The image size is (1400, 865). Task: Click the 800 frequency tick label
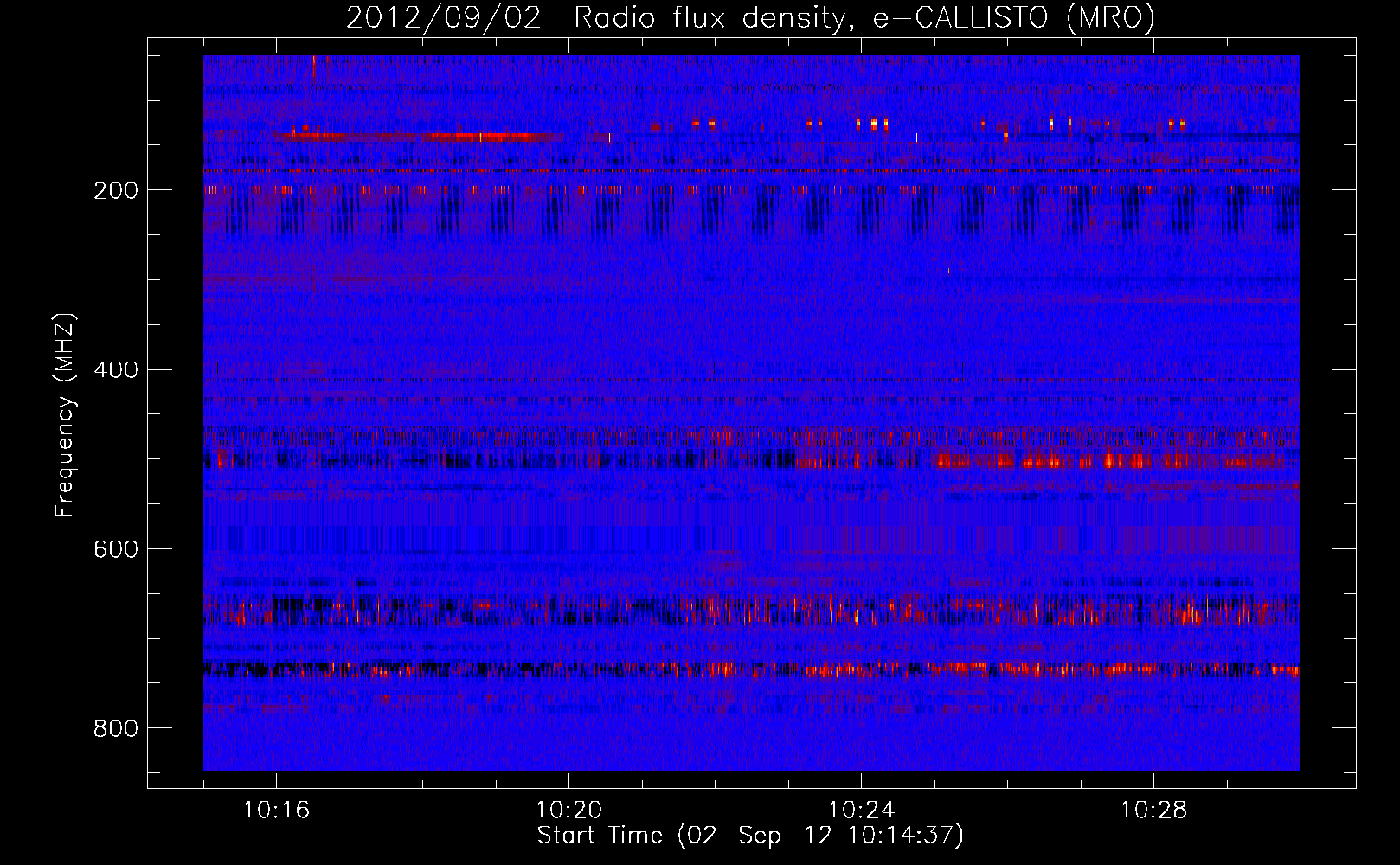coord(116,728)
